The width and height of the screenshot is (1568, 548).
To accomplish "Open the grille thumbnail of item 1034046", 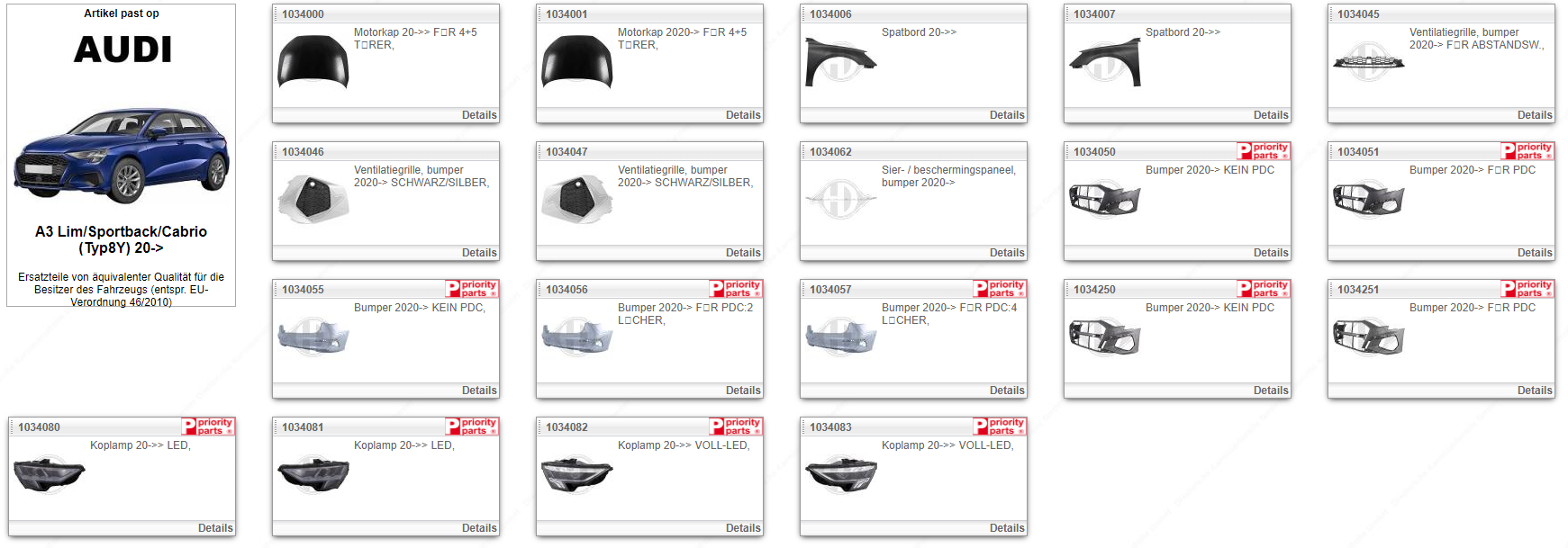I will coord(313,199).
